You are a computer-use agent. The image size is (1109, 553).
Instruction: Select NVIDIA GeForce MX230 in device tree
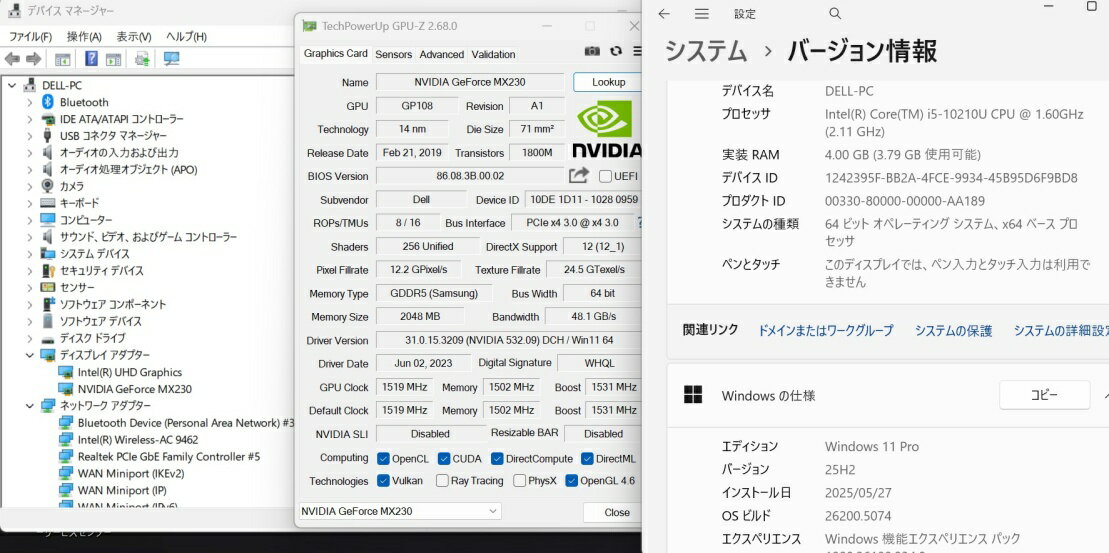point(134,389)
